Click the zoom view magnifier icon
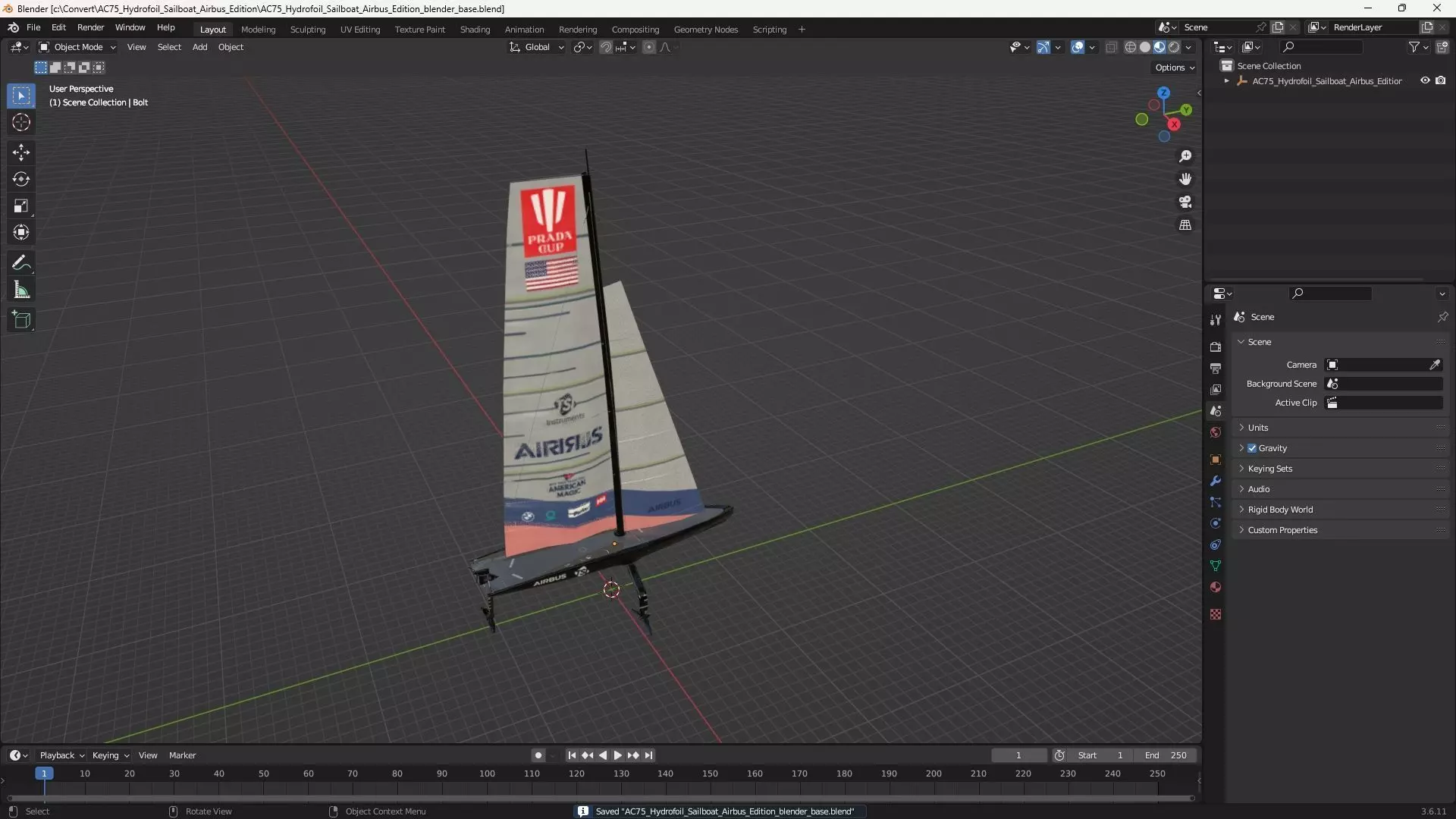Image resolution: width=1456 pixels, height=819 pixels. point(1185,156)
